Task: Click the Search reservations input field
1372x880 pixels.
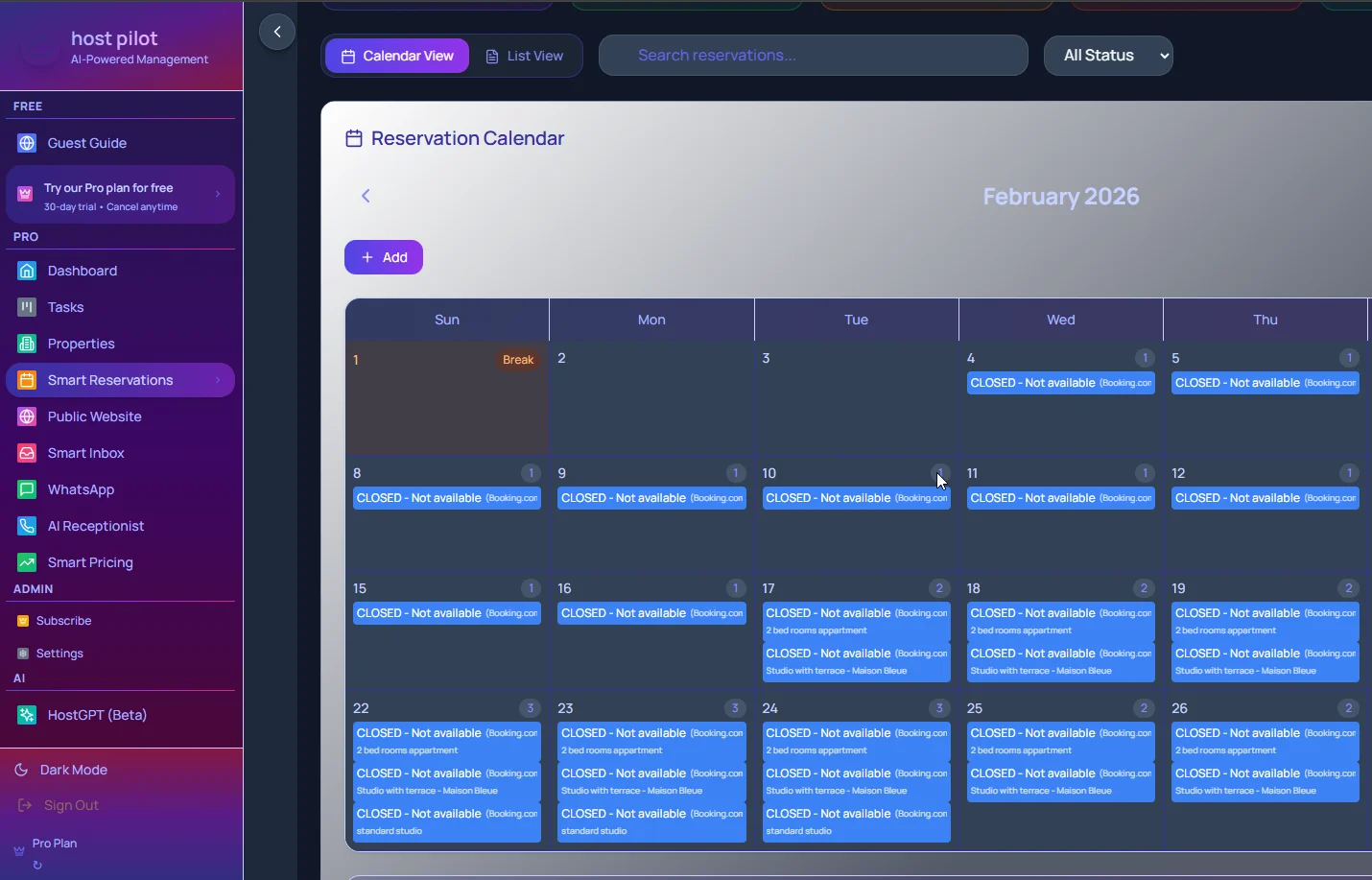Action: click(x=812, y=56)
